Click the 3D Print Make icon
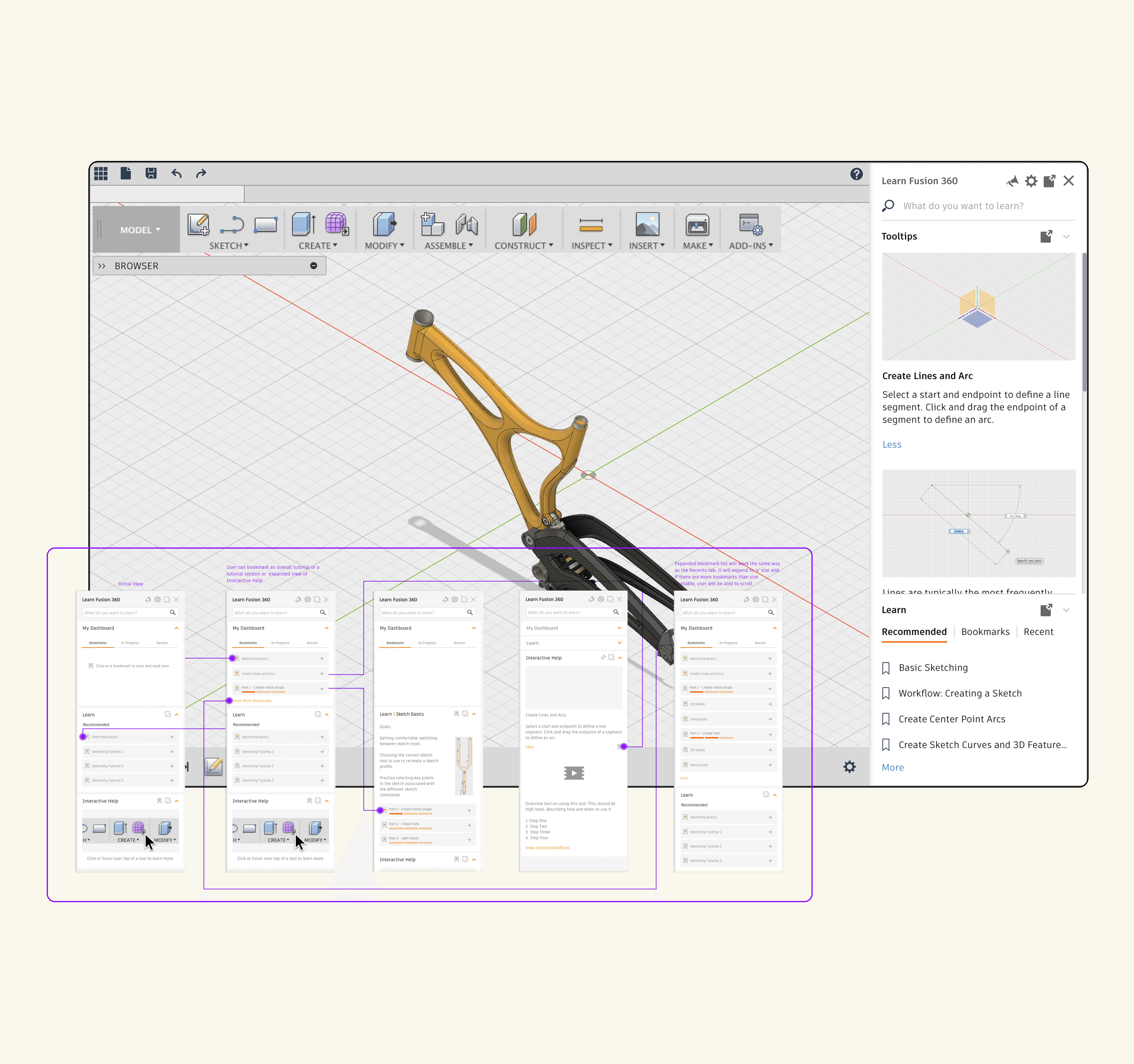 click(697, 225)
